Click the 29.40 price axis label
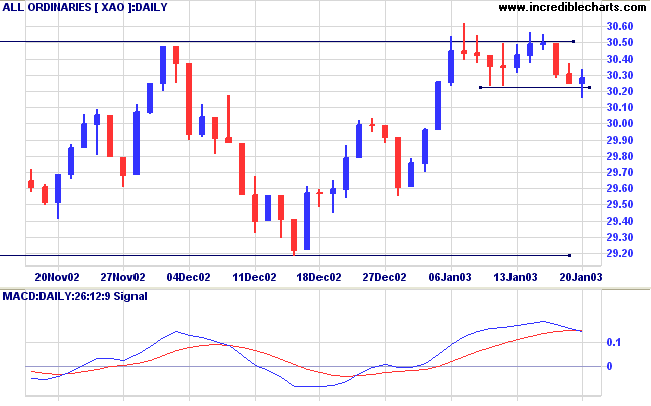 point(620,221)
